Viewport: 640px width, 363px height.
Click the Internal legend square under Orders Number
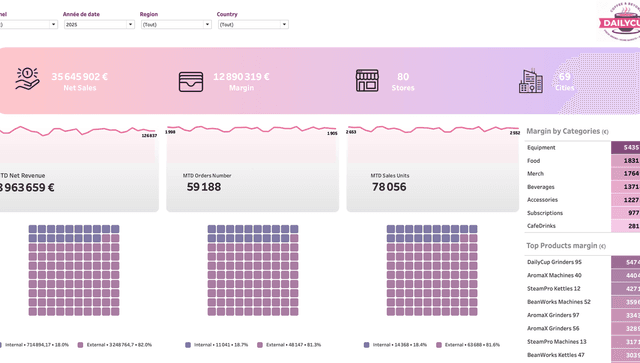[188, 345]
